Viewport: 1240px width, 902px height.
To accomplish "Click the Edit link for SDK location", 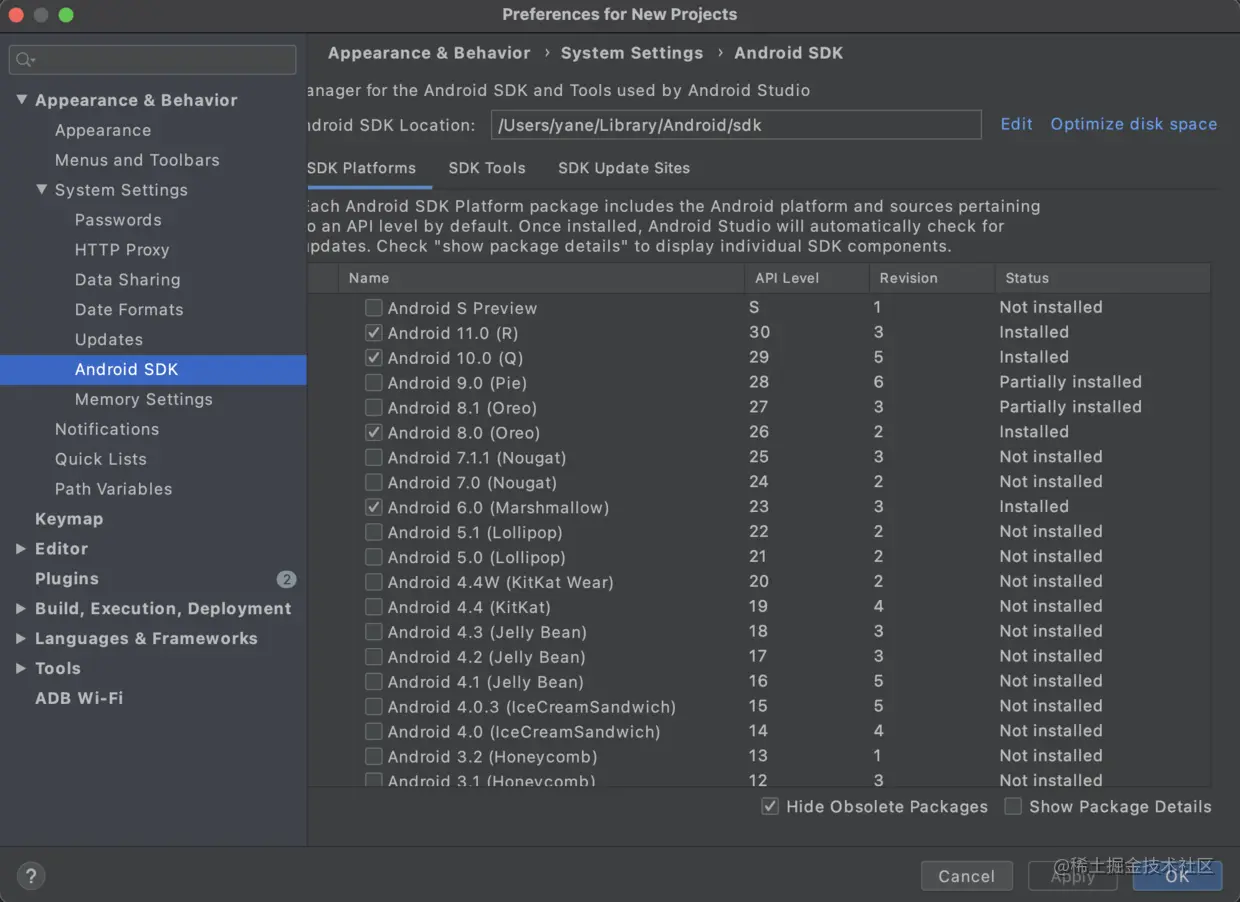I will click(x=1016, y=124).
